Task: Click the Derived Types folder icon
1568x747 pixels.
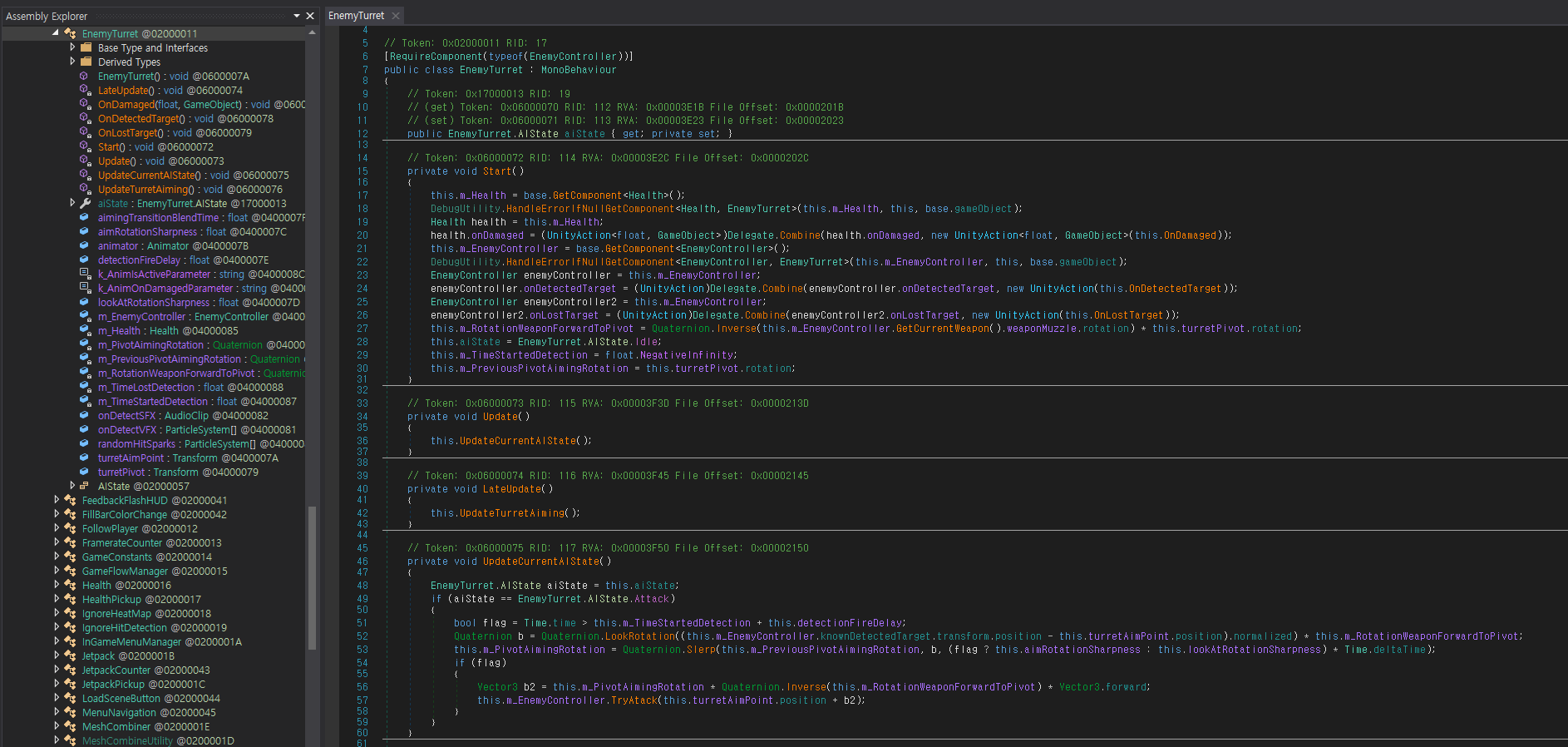Action: coord(86,62)
